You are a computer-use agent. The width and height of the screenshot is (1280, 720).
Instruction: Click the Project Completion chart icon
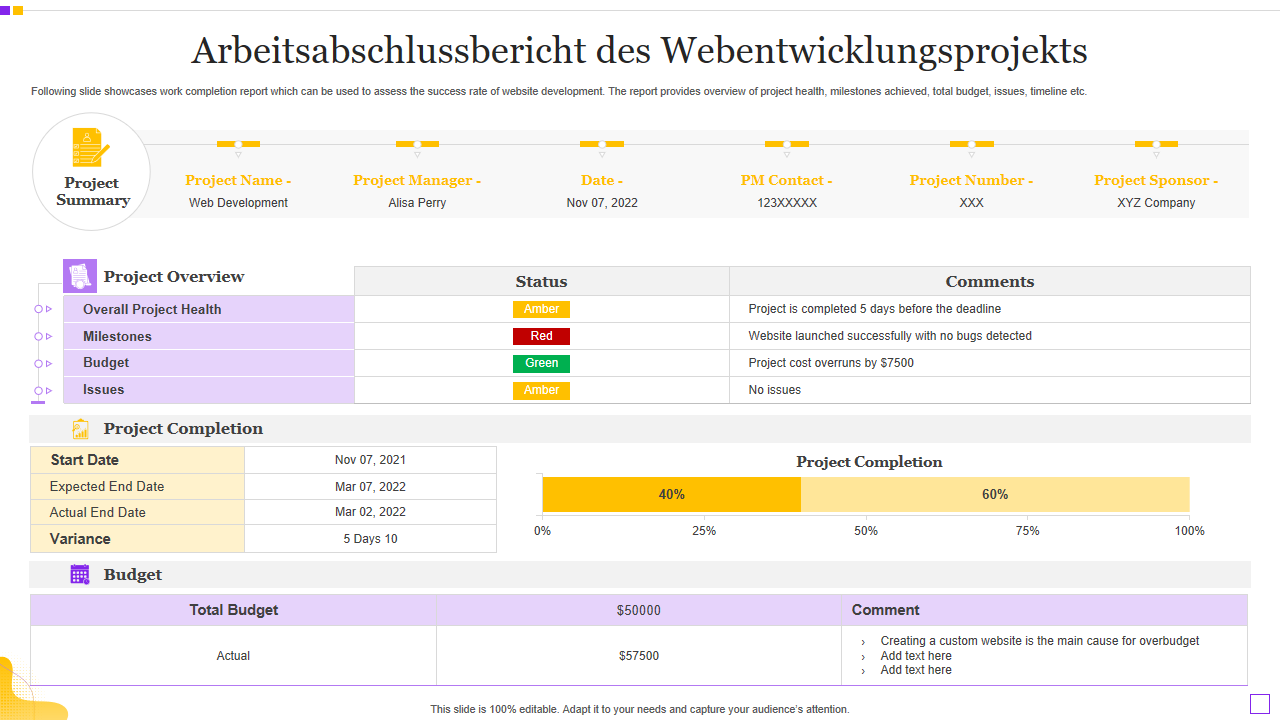80,429
